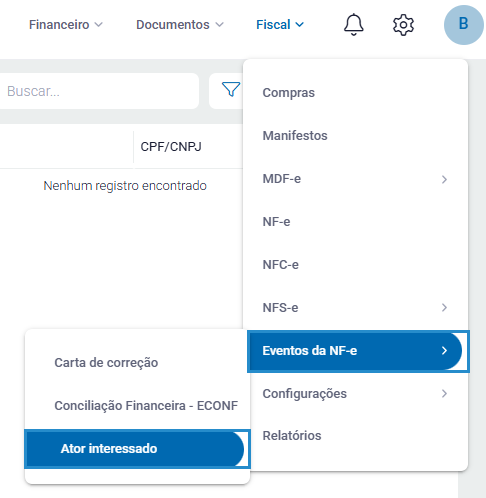Screen dimensions: 486x498
Task: Expand the MDF-e submenu
Action: (355, 179)
